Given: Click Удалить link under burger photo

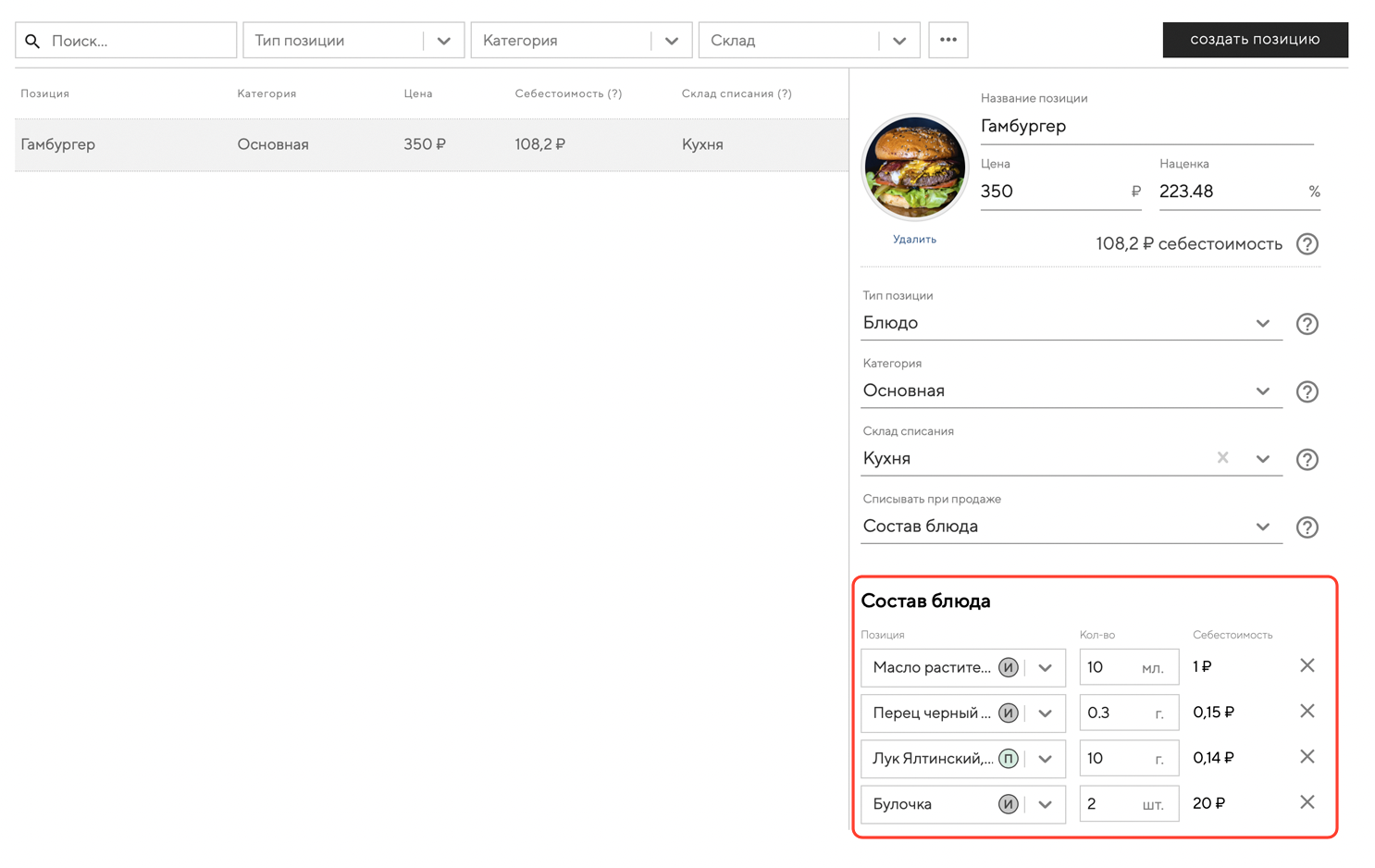Looking at the screenshot, I should coord(914,239).
